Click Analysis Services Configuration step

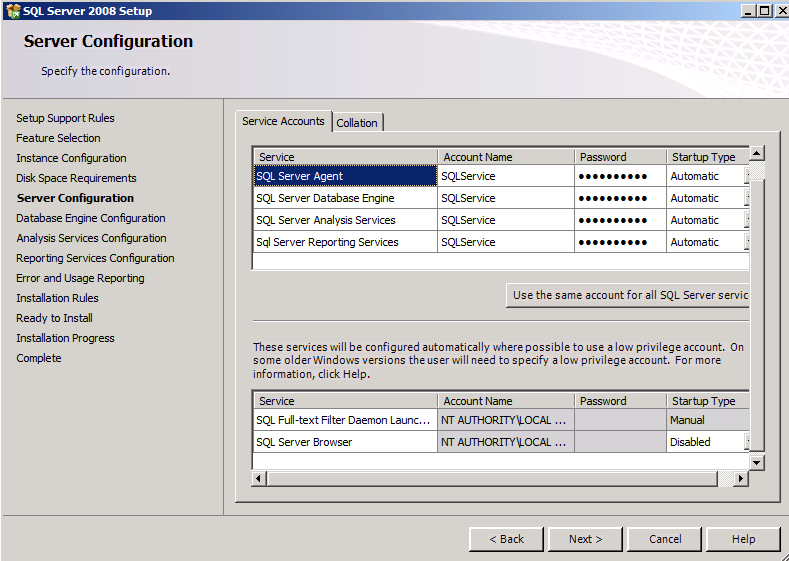point(91,238)
